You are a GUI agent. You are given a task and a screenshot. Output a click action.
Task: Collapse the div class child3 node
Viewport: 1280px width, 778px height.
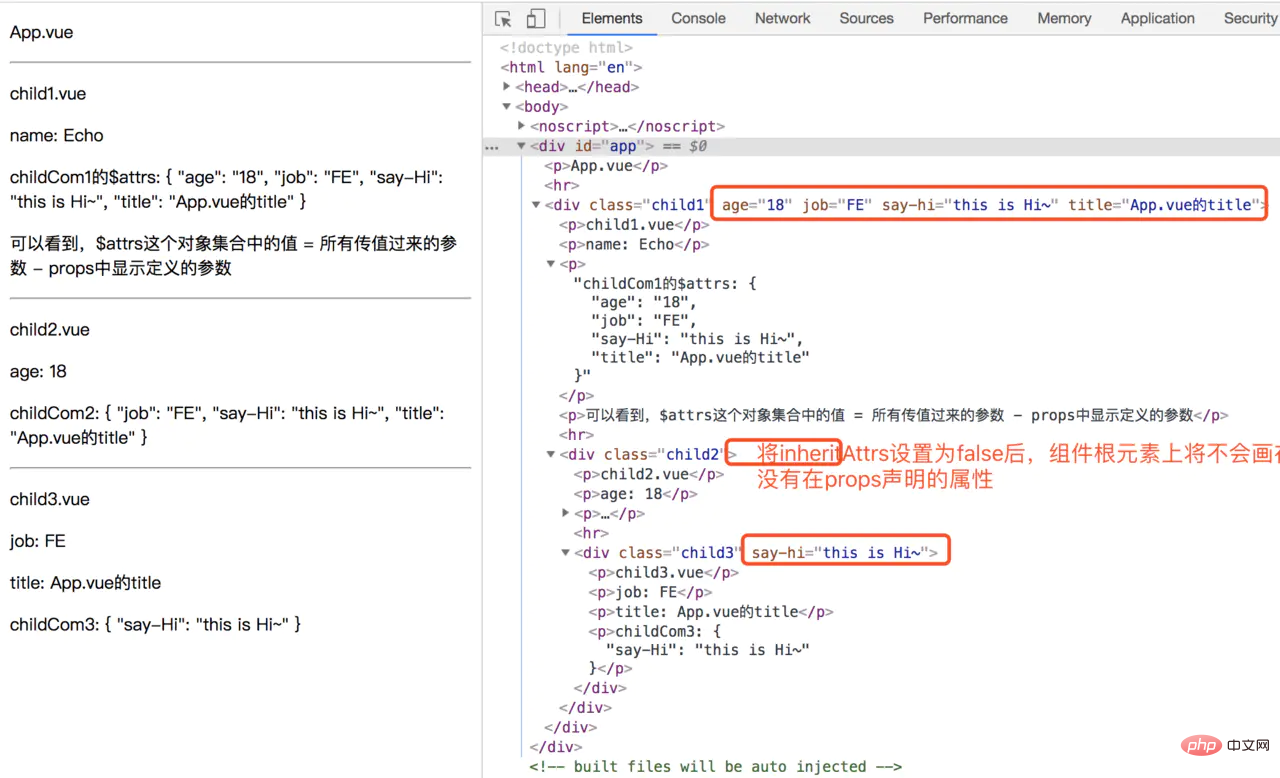click(x=566, y=553)
